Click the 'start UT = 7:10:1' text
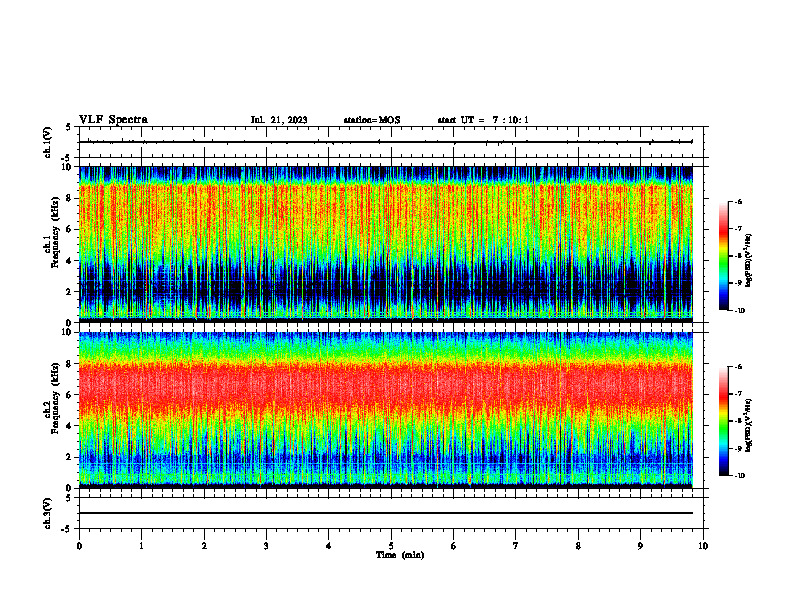The height and width of the screenshot is (612, 792). click(x=483, y=120)
